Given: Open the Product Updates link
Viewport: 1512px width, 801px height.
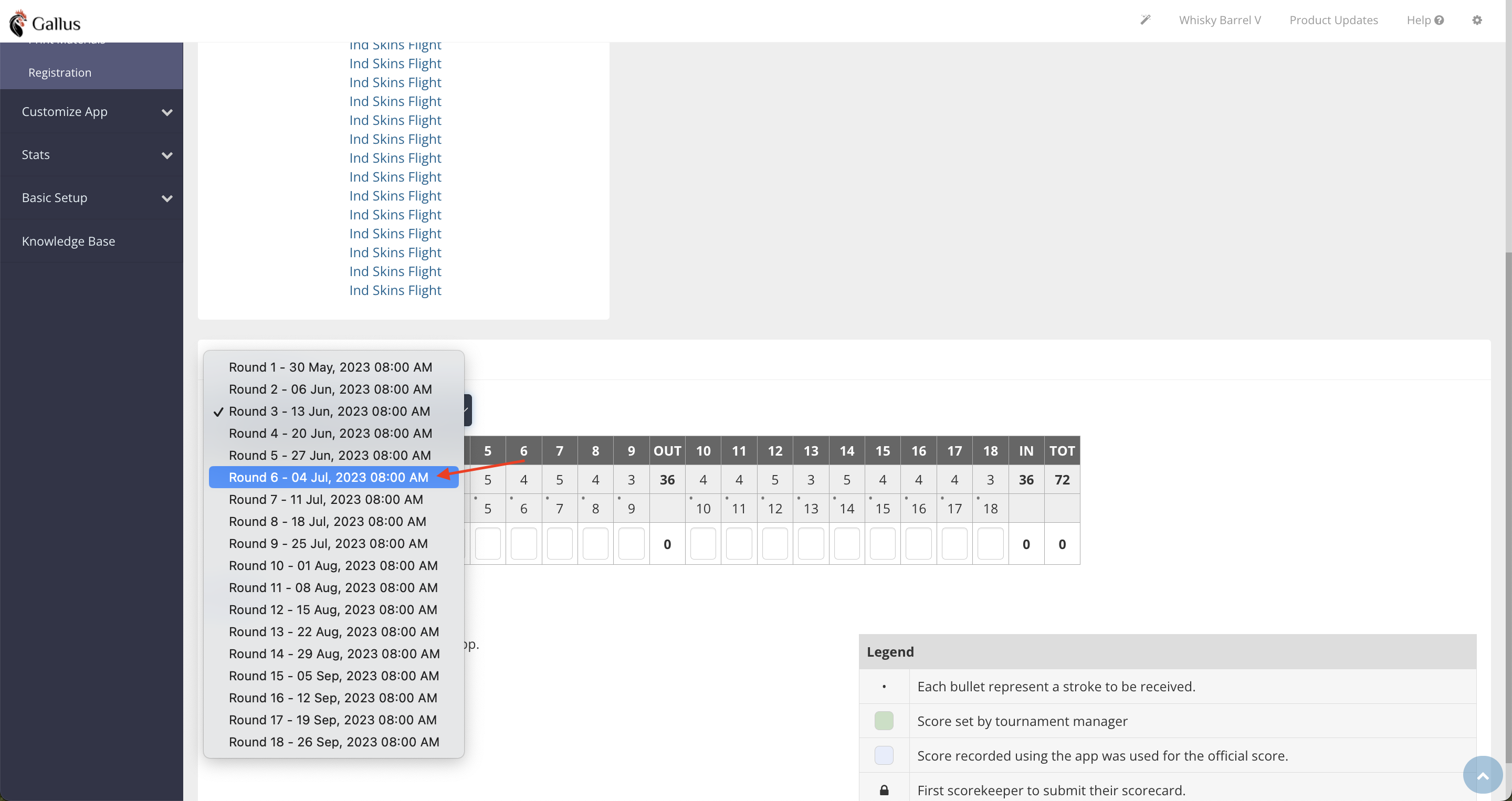Looking at the screenshot, I should pos(1333,20).
